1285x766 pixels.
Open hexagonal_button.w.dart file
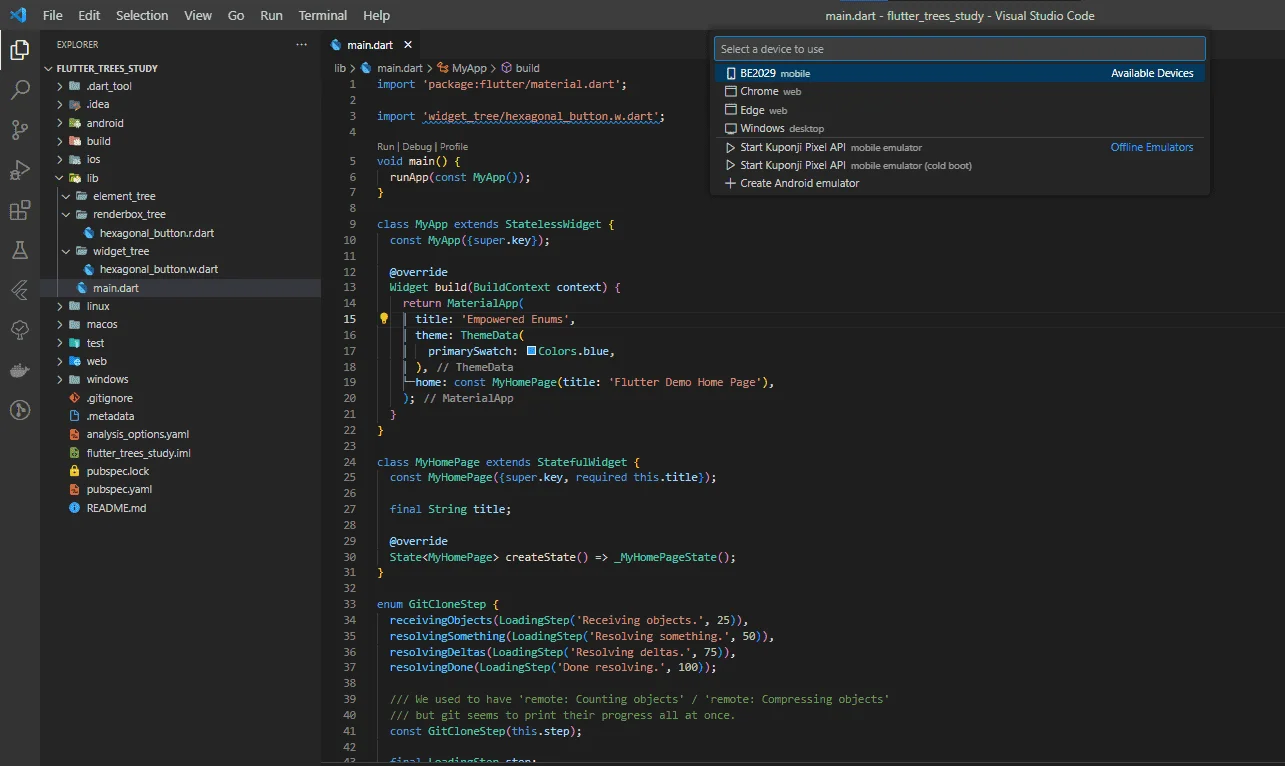pyautogui.click(x=159, y=269)
